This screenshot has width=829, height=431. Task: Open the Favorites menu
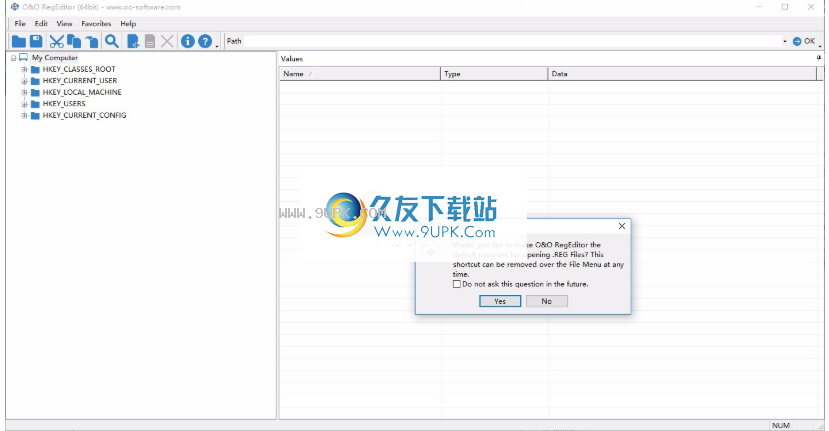pos(96,24)
